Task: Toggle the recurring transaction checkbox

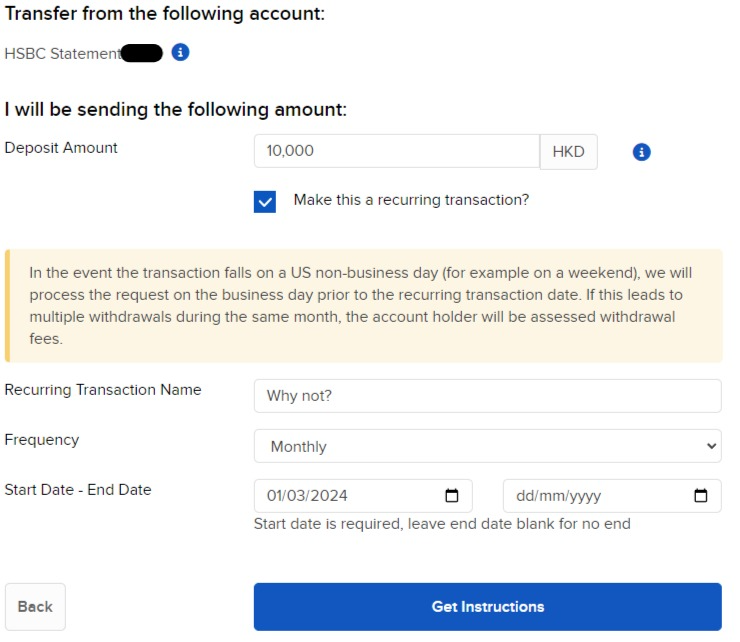Action: (265, 202)
